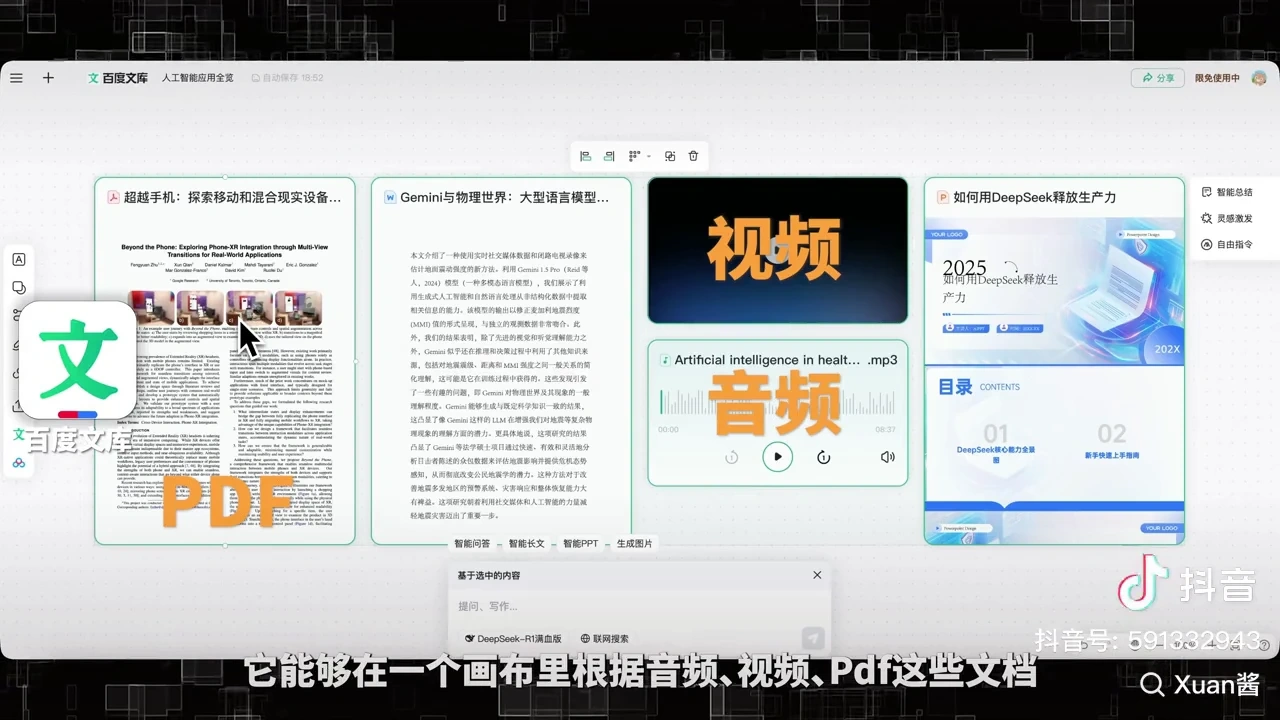The height and width of the screenshot is (720, 1280).
Task: Switch to 智能问答 tab
Action: coord(472,544)
